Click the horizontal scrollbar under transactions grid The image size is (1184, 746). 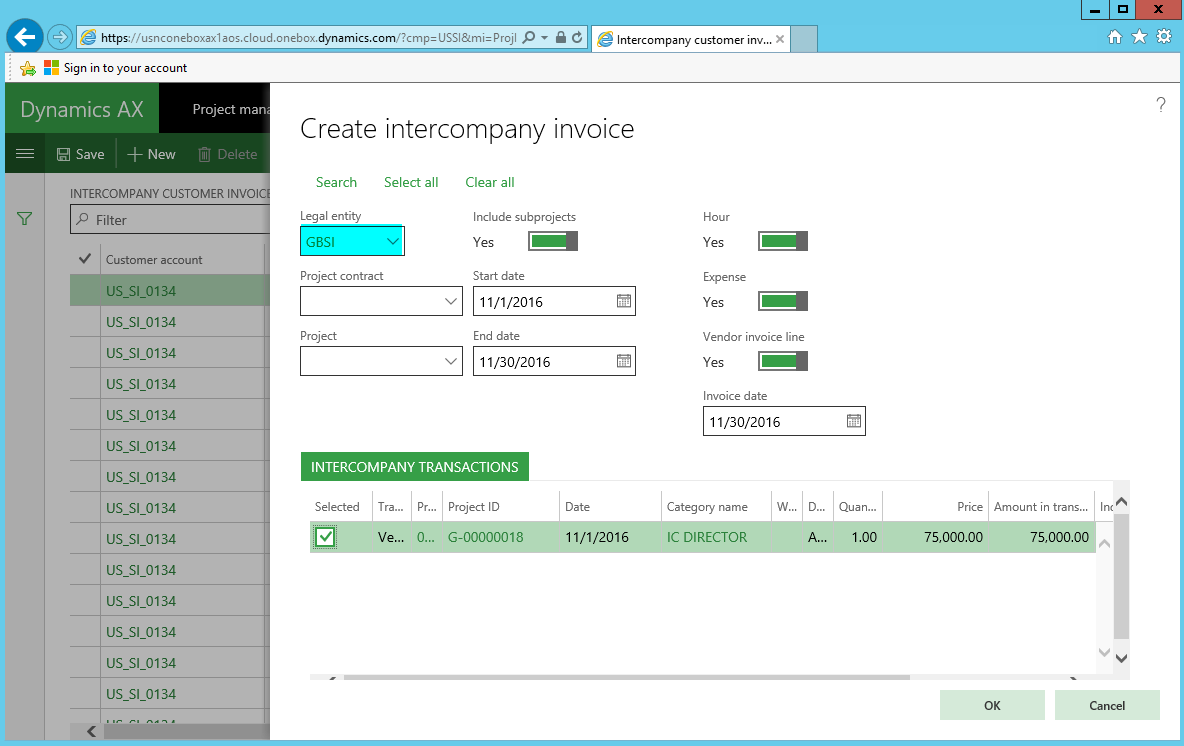pos(625,678)
